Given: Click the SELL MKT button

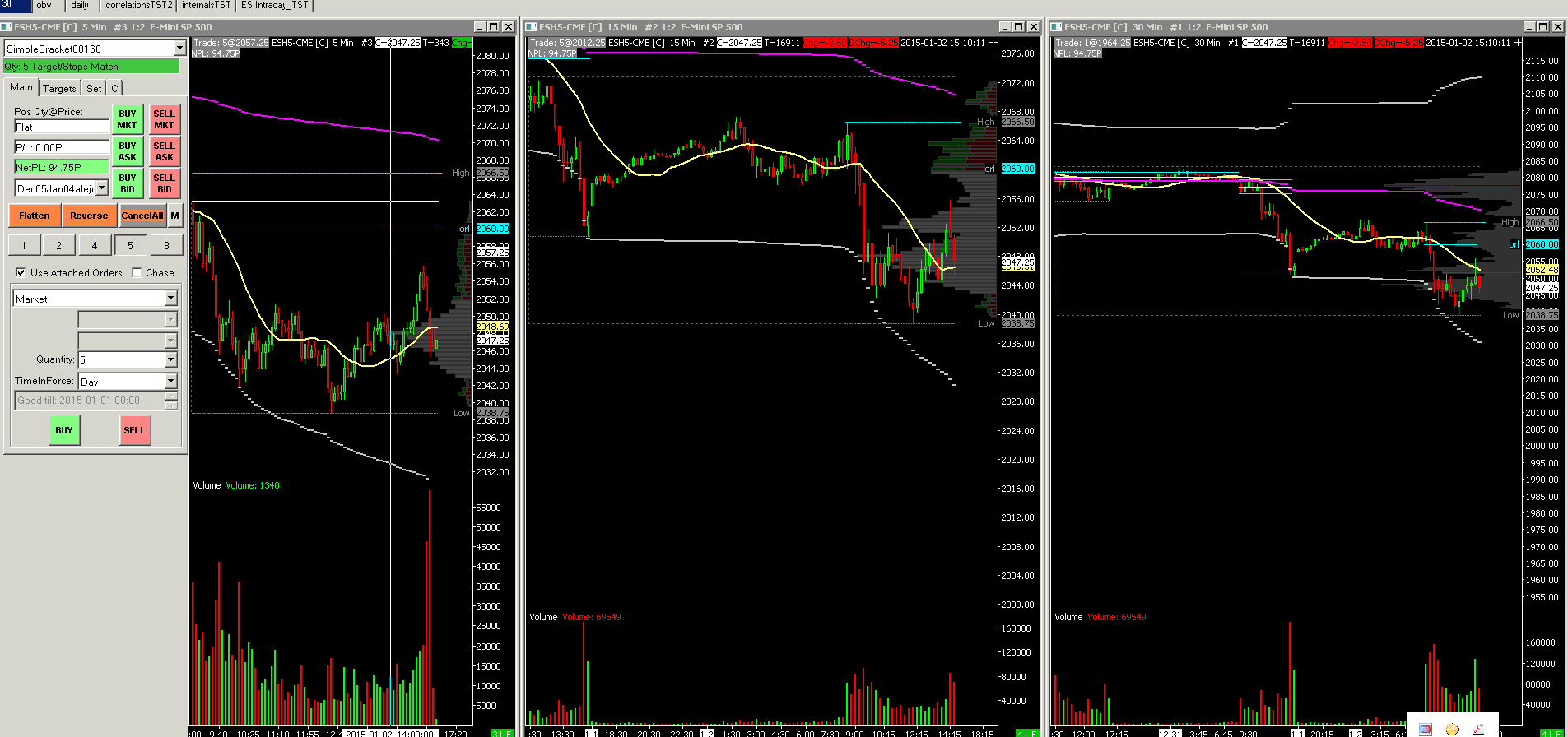Looking at the screenshot, I should (x=164, y=119).
